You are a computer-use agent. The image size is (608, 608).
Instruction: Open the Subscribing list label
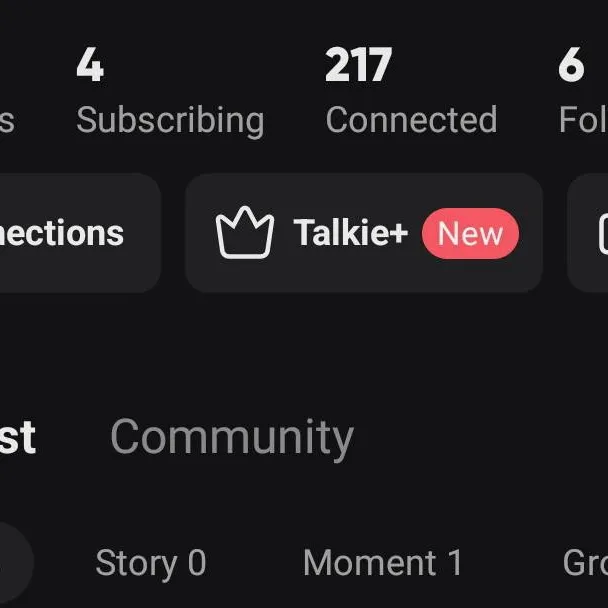coord(170,120)
